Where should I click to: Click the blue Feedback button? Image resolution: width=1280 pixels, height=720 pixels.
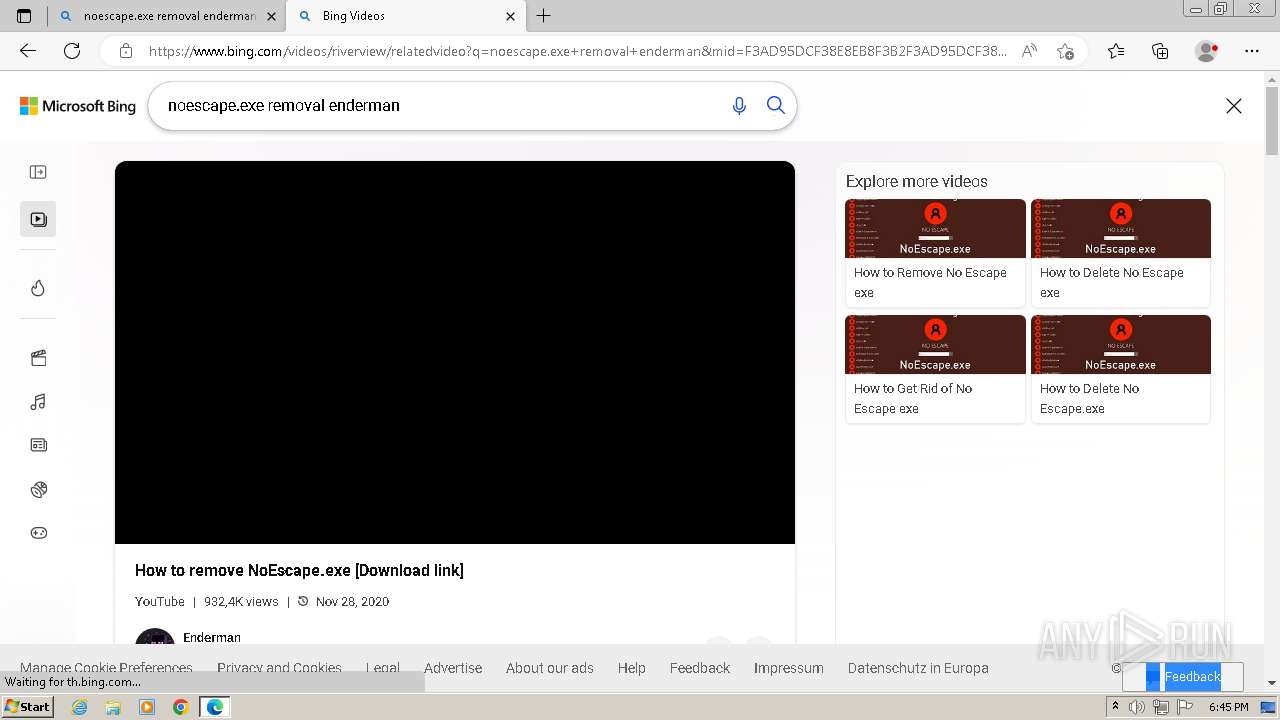pos(1183,677)
